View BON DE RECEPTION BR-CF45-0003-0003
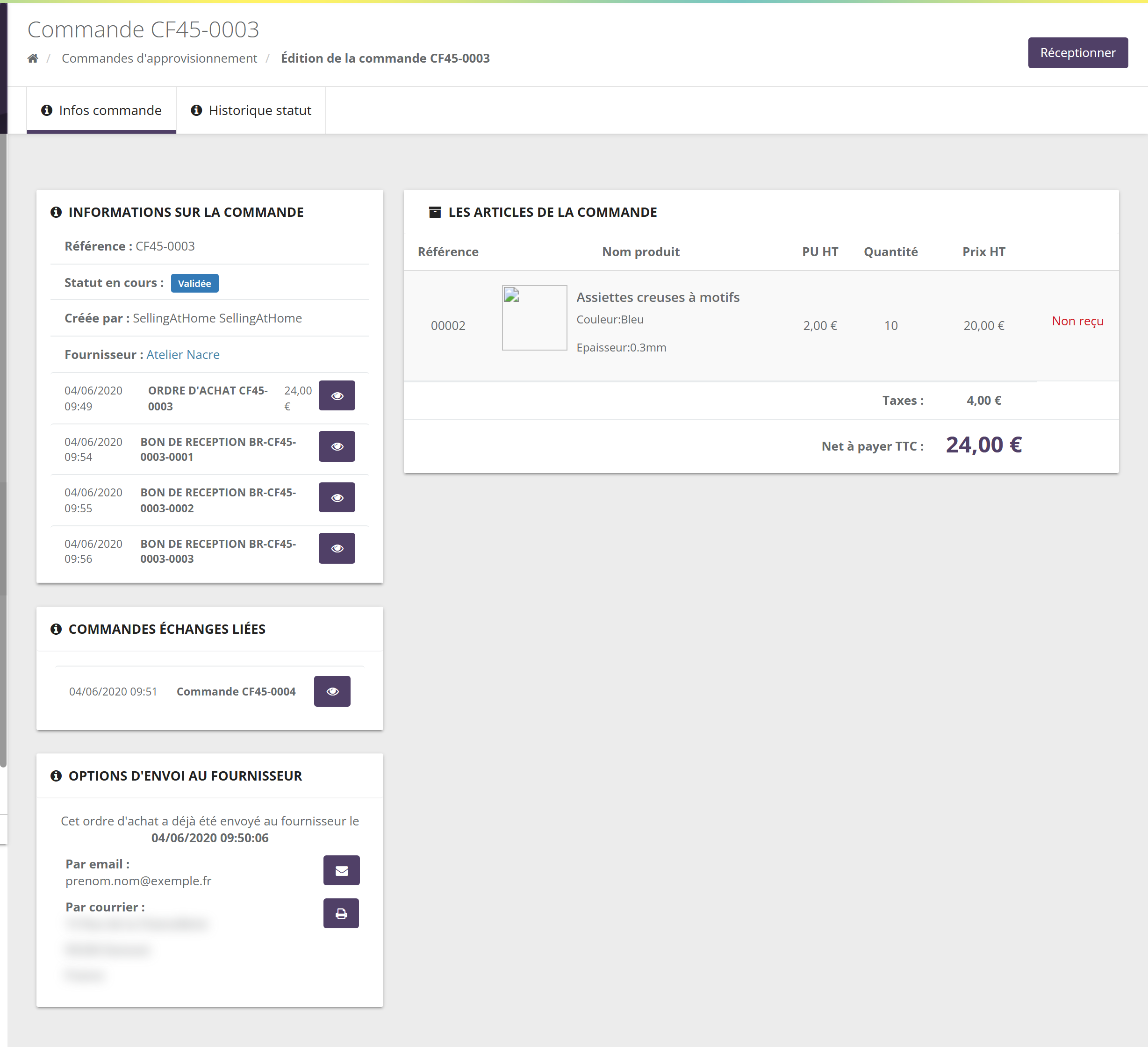This screenshot has width=1148, height=1047. click(337, 548)
